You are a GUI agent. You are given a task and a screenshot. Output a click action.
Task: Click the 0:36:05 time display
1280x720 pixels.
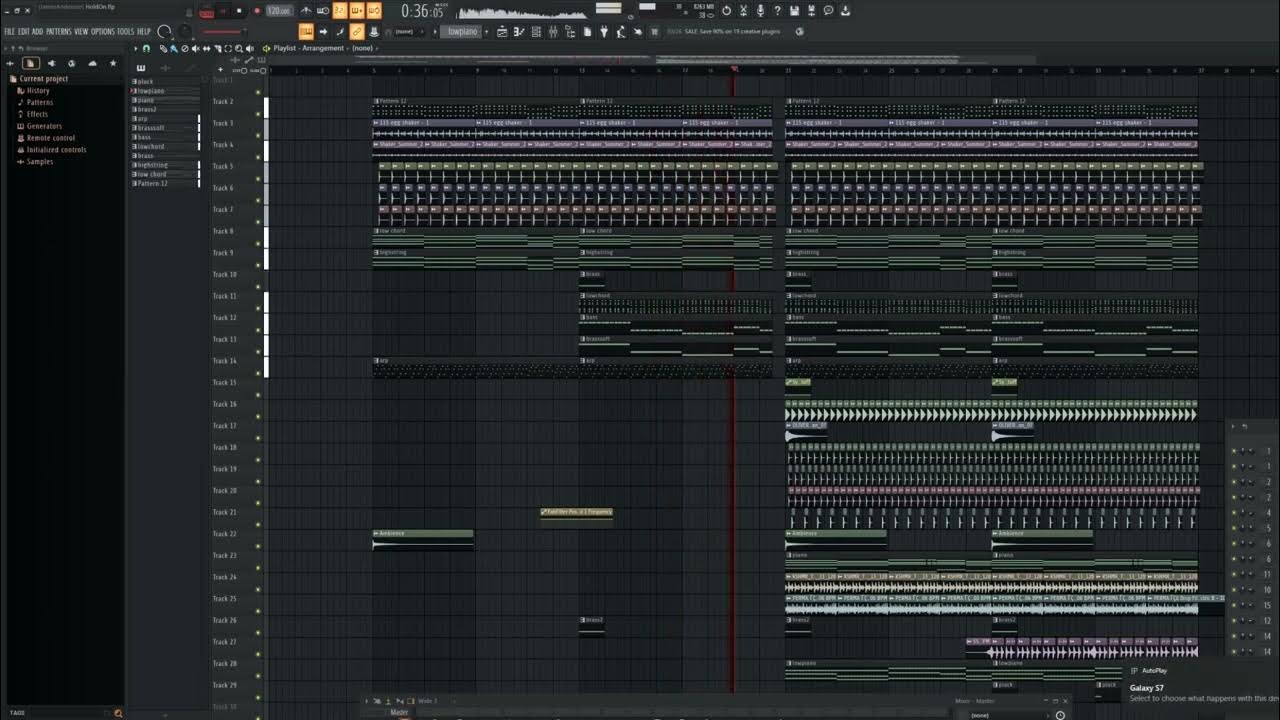(x=422, y=11)
